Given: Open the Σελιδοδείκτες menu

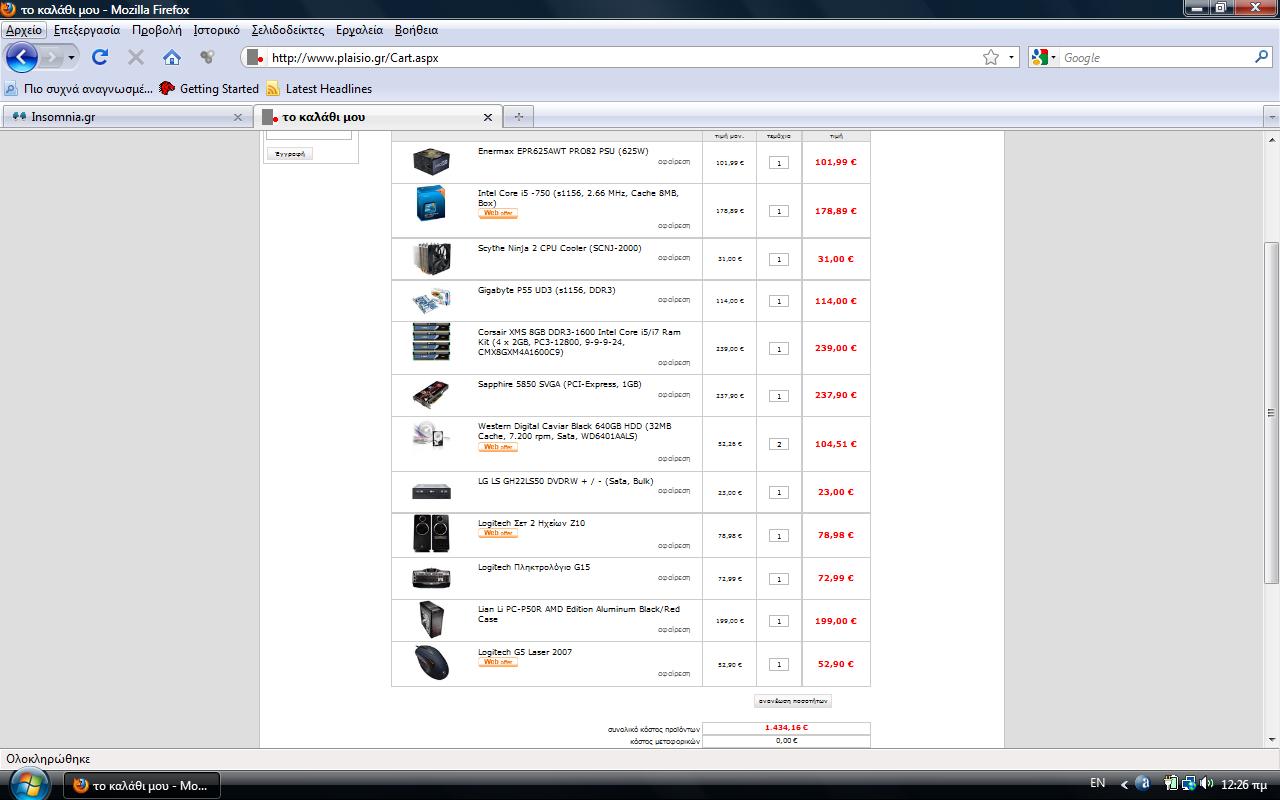Looking at the screenshot, I should (288, 30).
